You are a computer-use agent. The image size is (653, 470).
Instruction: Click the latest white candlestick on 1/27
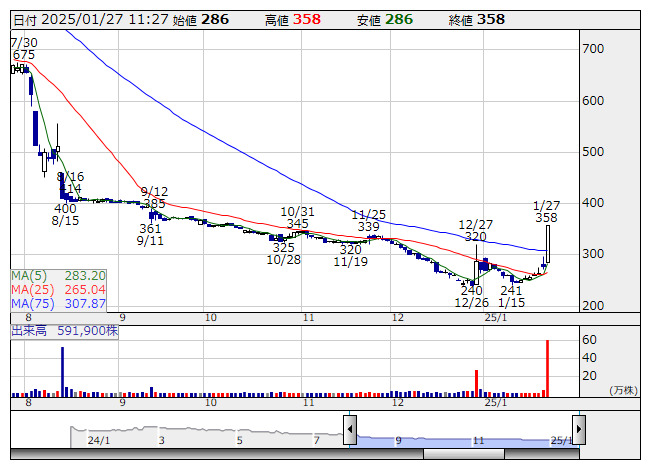pos(548,245)
